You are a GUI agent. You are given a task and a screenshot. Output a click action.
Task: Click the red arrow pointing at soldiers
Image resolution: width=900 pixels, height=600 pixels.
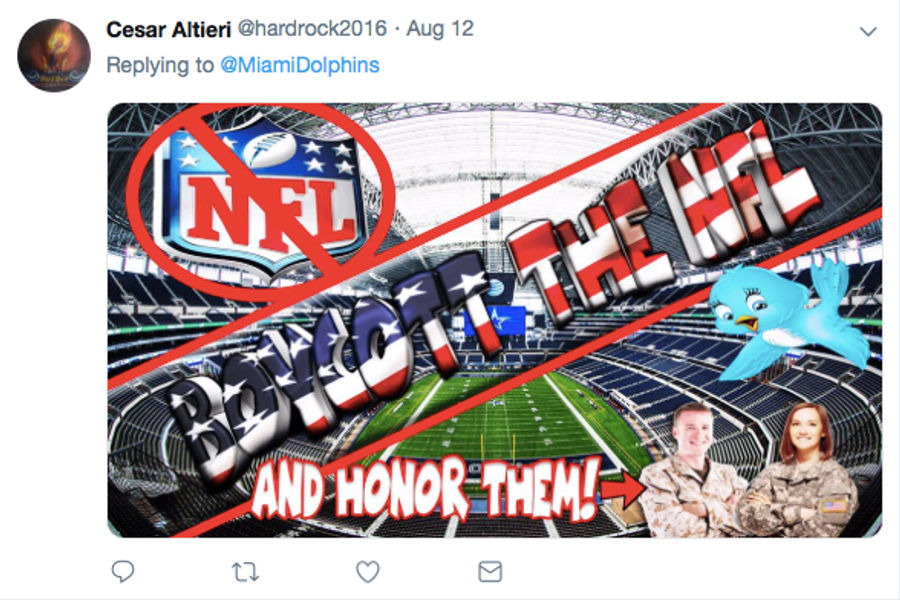pos(624,490)
